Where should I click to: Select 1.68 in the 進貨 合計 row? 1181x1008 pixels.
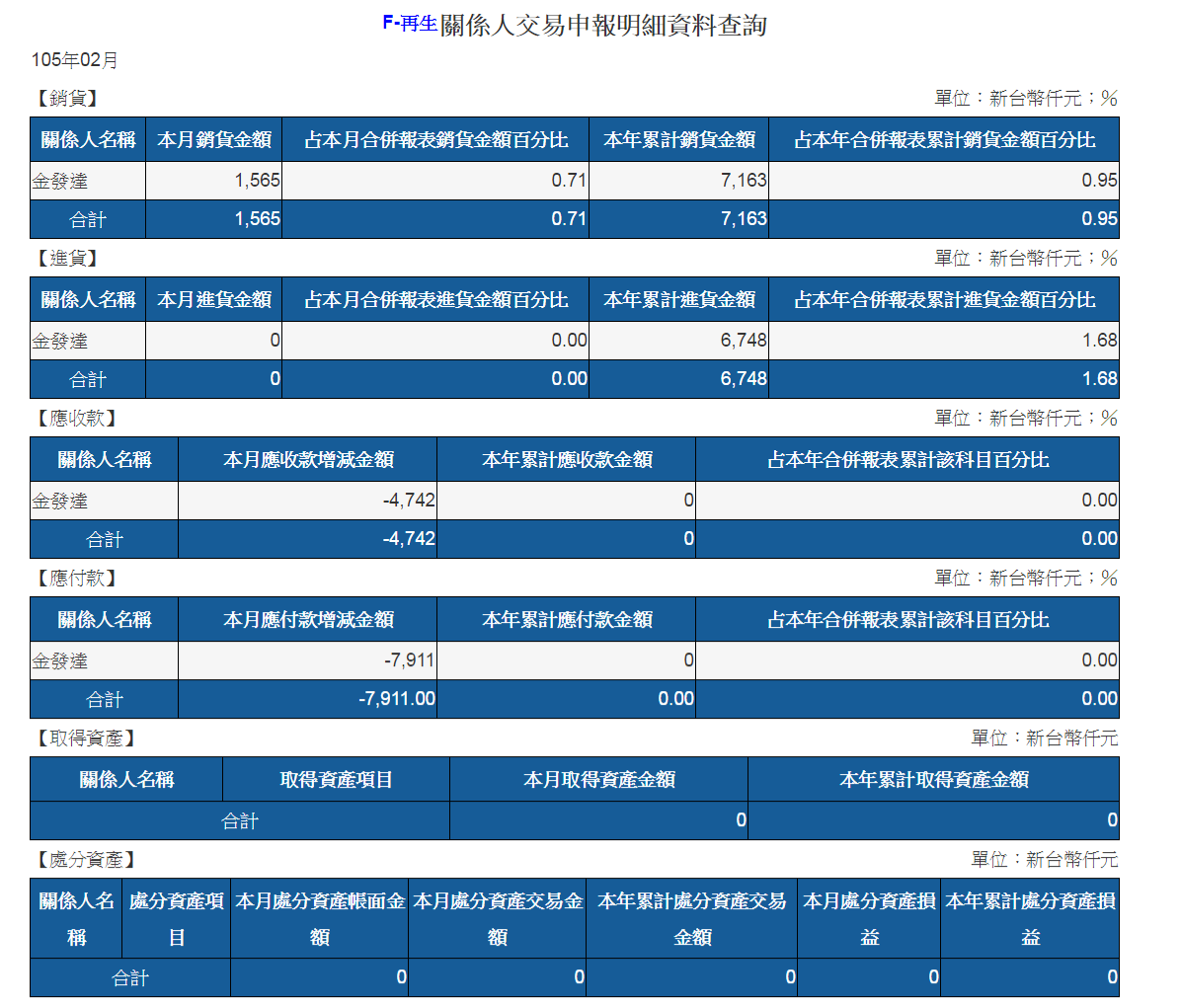coord(1100,379)
